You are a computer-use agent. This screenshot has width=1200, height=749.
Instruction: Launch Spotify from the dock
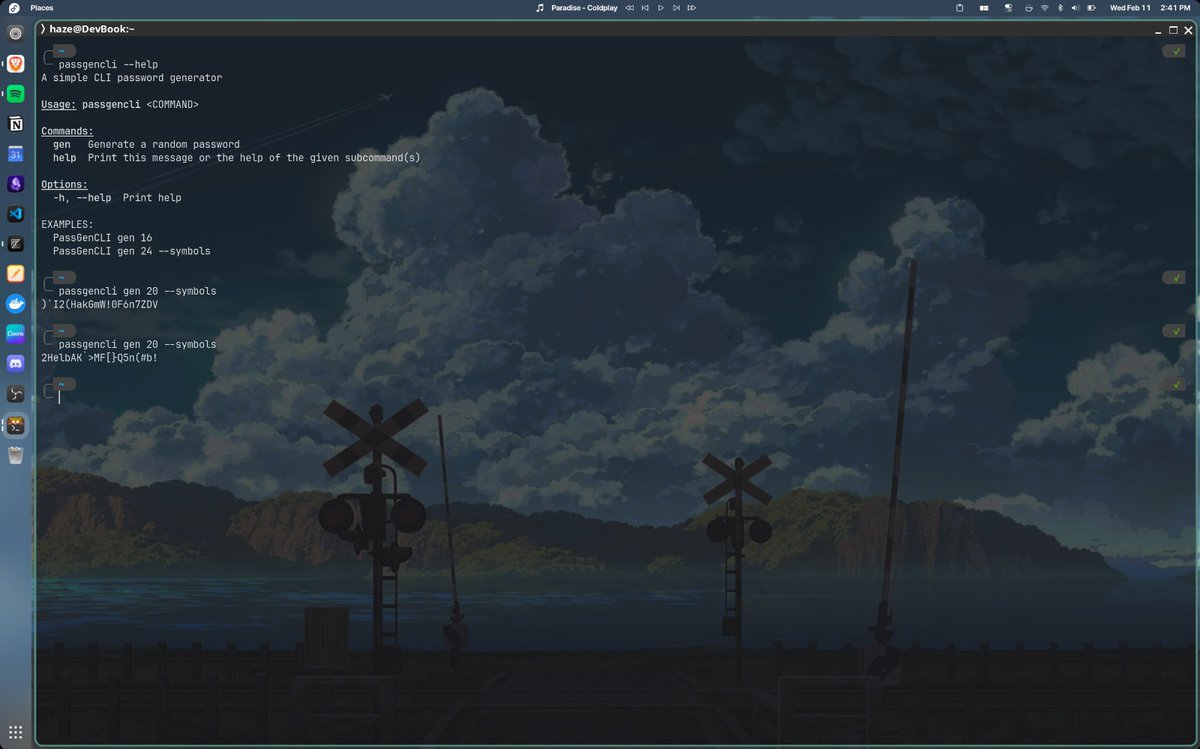coord(16,94)
